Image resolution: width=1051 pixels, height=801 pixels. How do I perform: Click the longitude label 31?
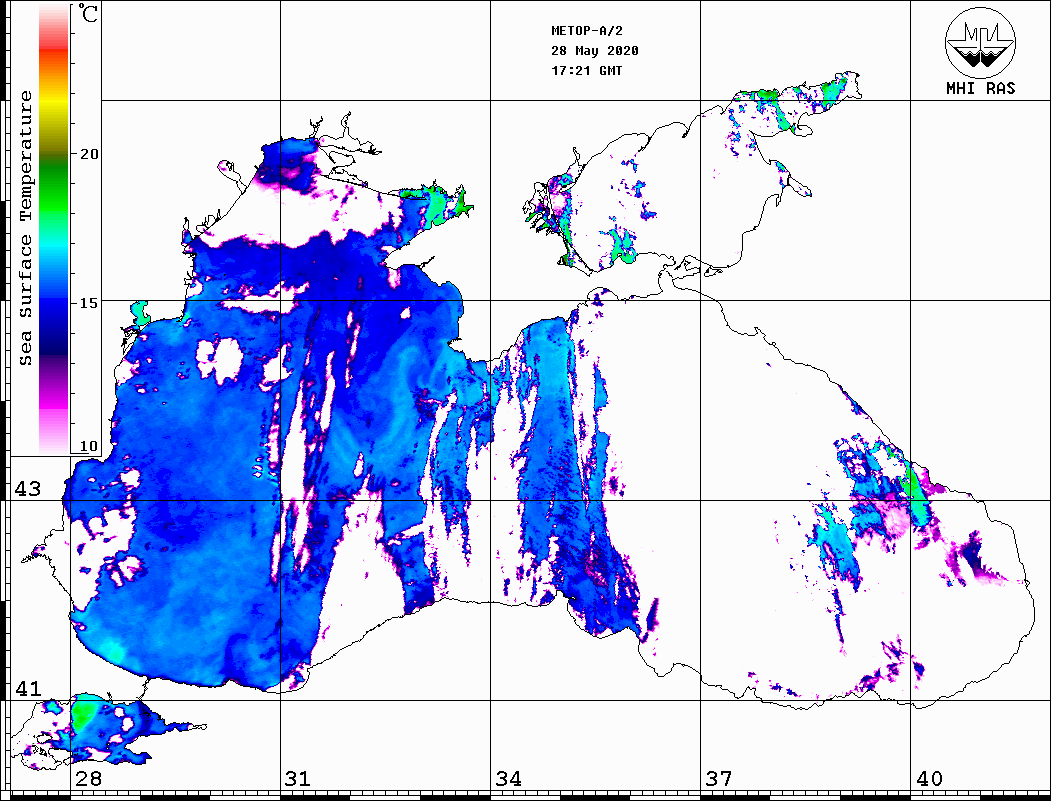tap(298, 779)
